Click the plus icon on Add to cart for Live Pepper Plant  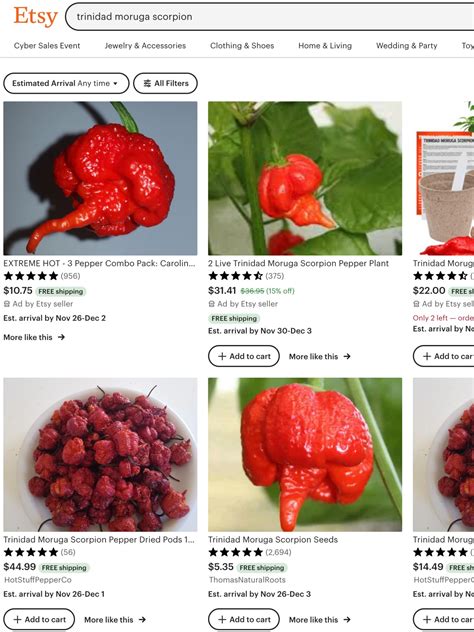(222, 356)
